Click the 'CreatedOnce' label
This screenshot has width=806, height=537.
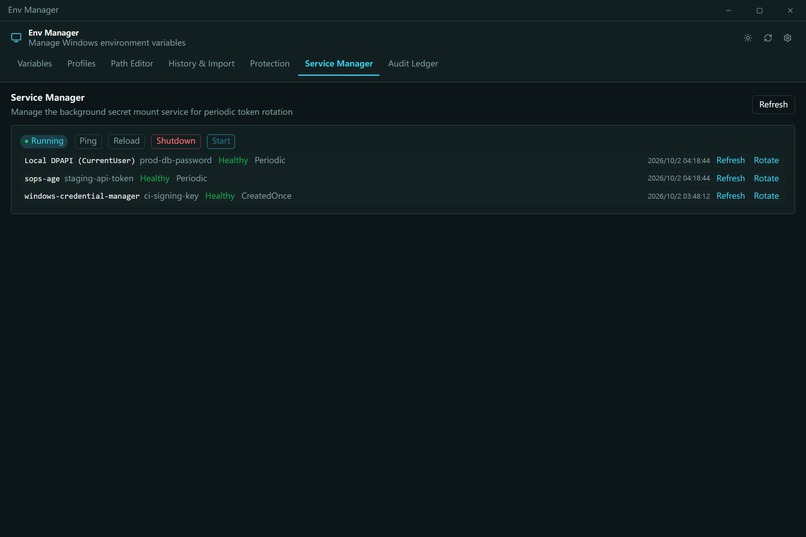click(266, 196)
